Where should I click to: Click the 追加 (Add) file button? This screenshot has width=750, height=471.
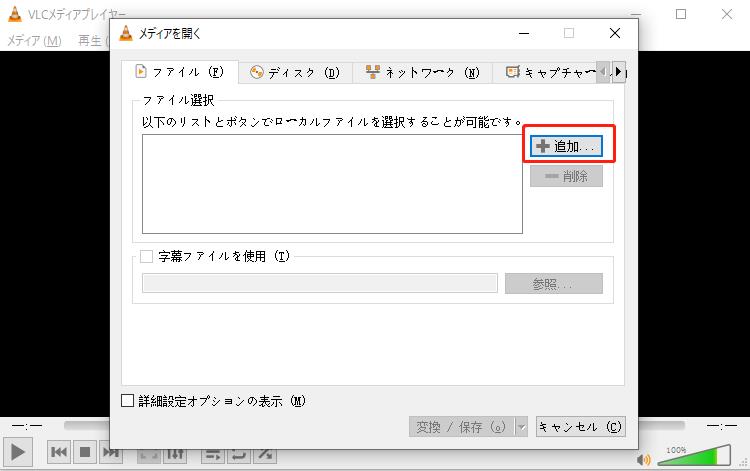point(566,146)
